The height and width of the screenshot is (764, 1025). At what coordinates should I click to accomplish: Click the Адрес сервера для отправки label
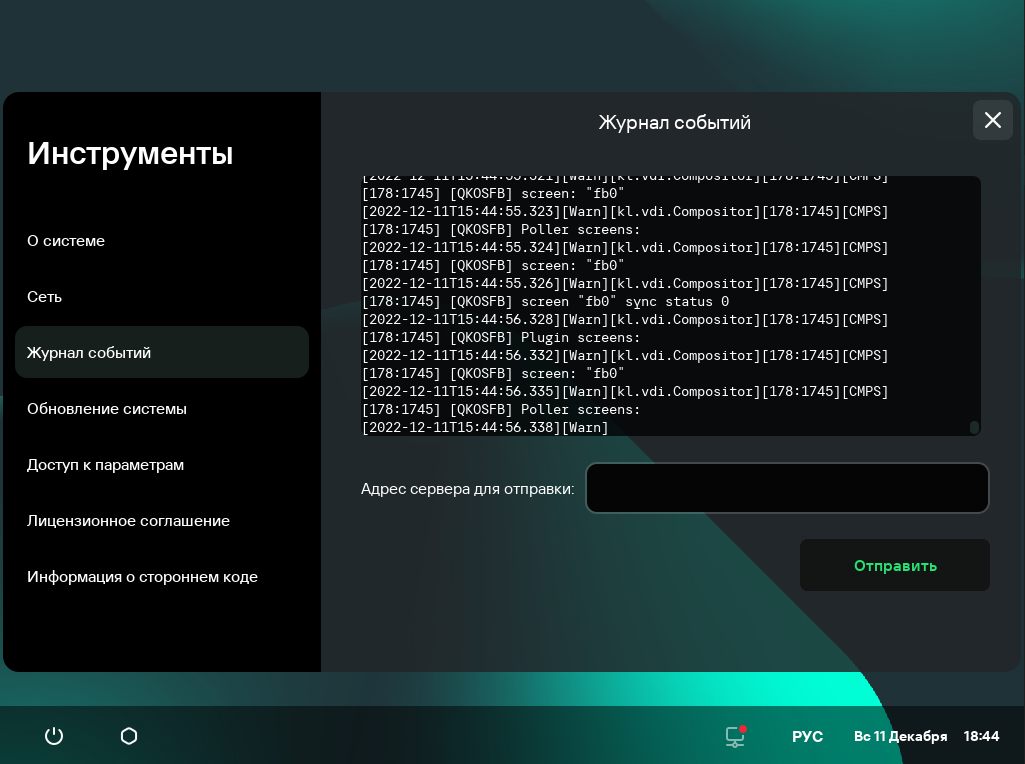coord(467,489)
